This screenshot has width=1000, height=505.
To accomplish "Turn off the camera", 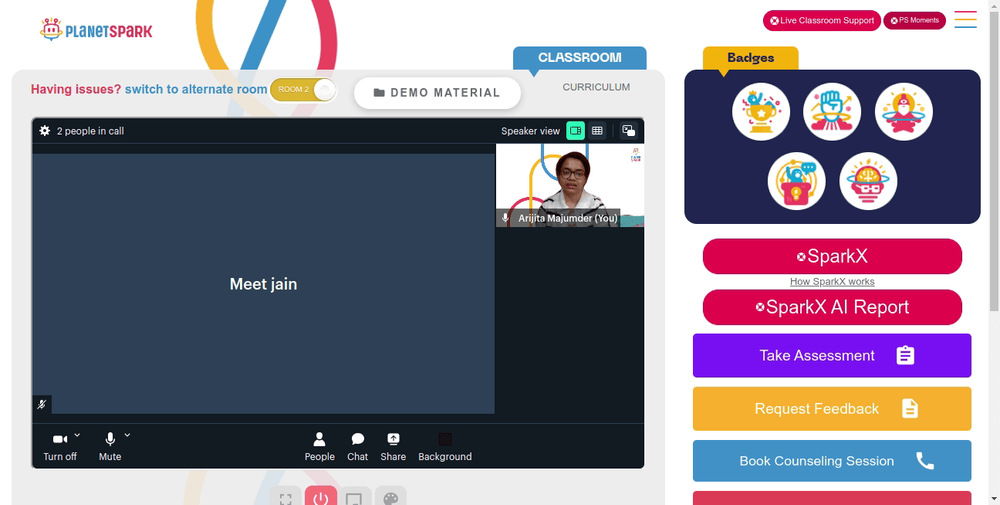I will click(60, 446).
